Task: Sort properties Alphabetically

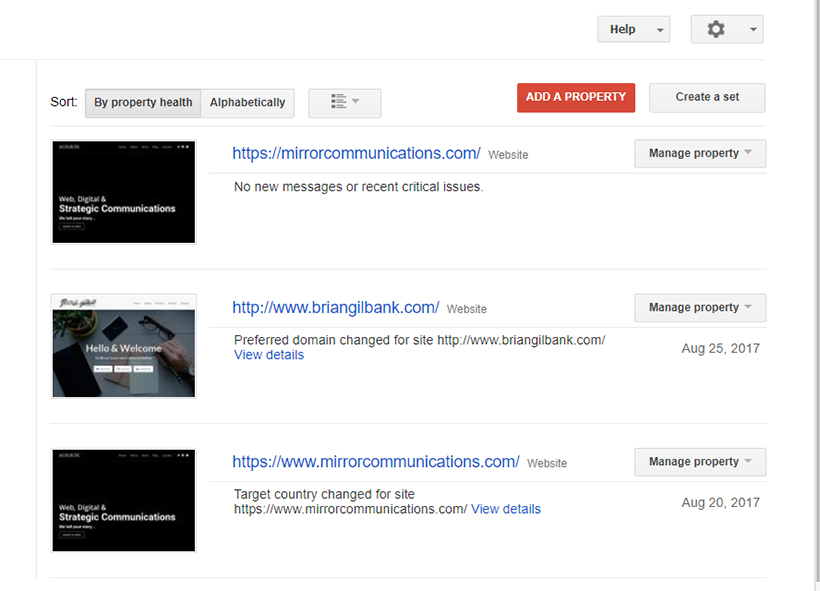Action: coord(247,103)
